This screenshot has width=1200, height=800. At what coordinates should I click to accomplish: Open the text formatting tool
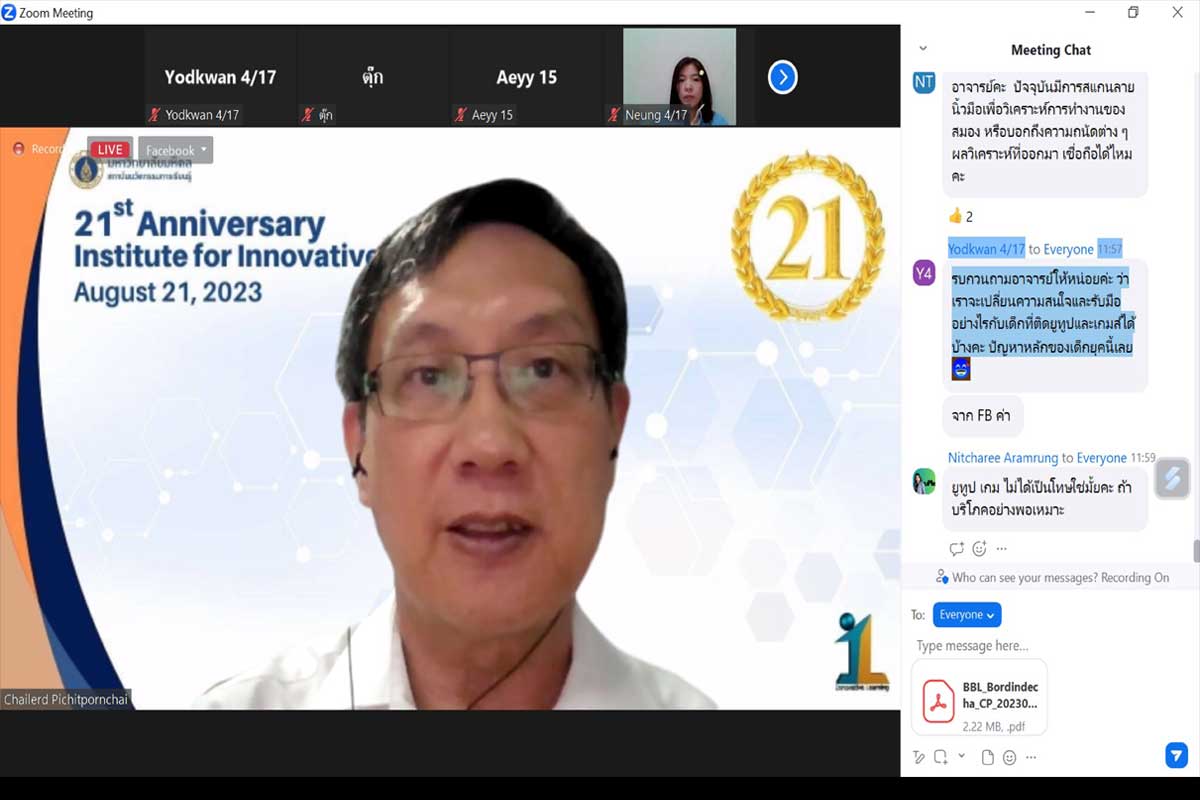[x=919, y=758]
